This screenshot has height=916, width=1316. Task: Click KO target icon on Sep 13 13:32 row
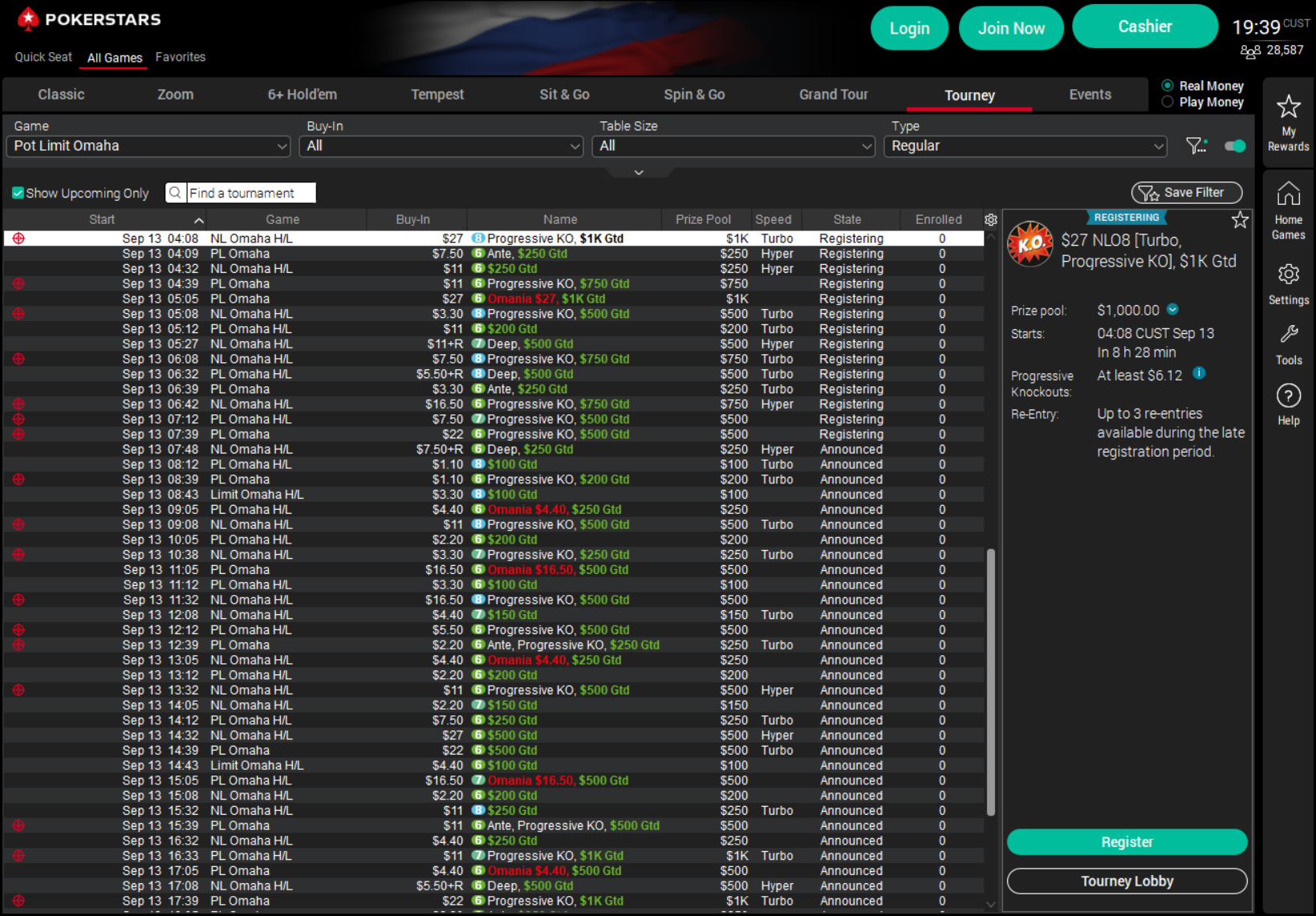(x=18, y=690)
